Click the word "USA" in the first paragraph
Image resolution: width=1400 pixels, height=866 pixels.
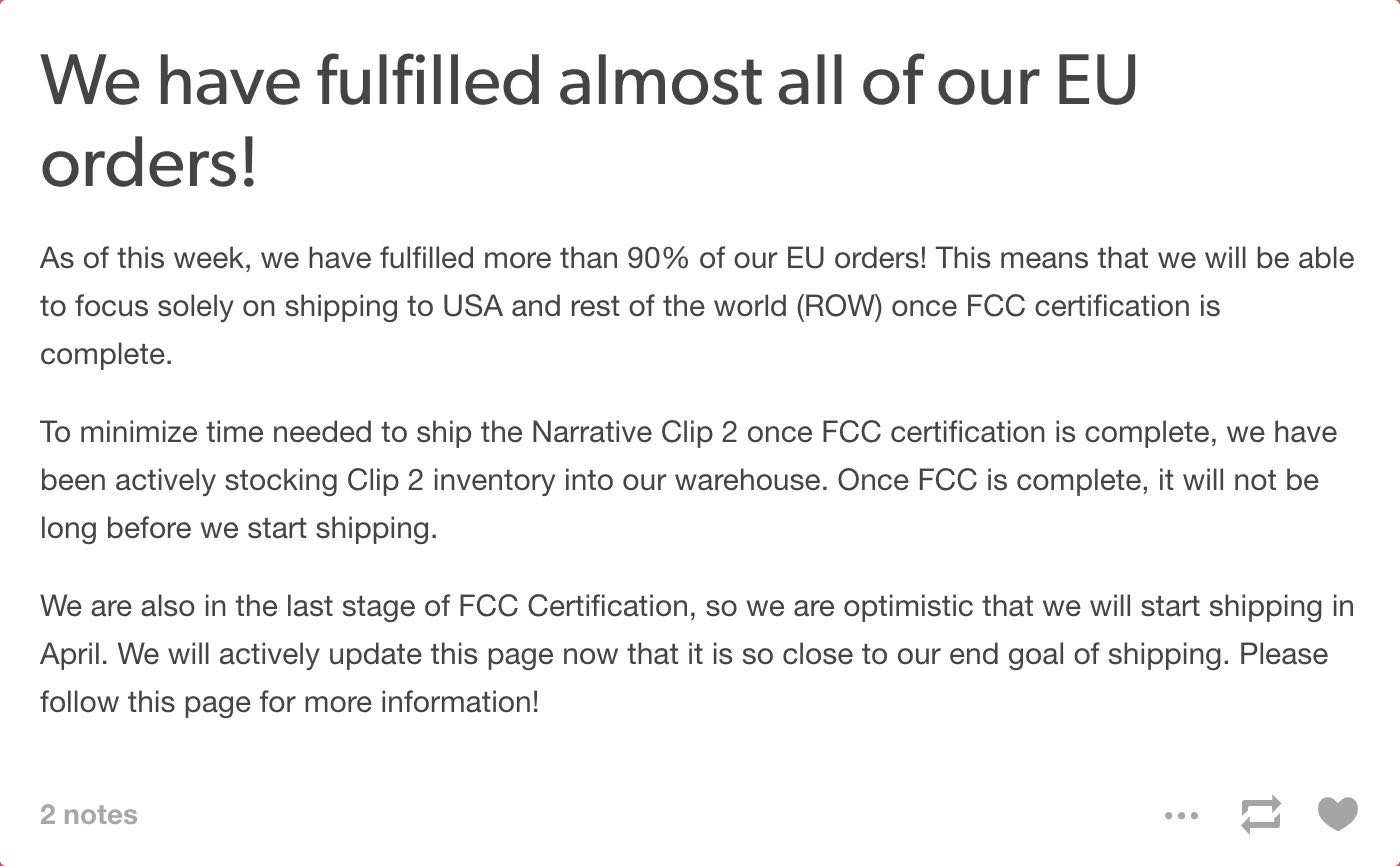click(x=472, y=306)
